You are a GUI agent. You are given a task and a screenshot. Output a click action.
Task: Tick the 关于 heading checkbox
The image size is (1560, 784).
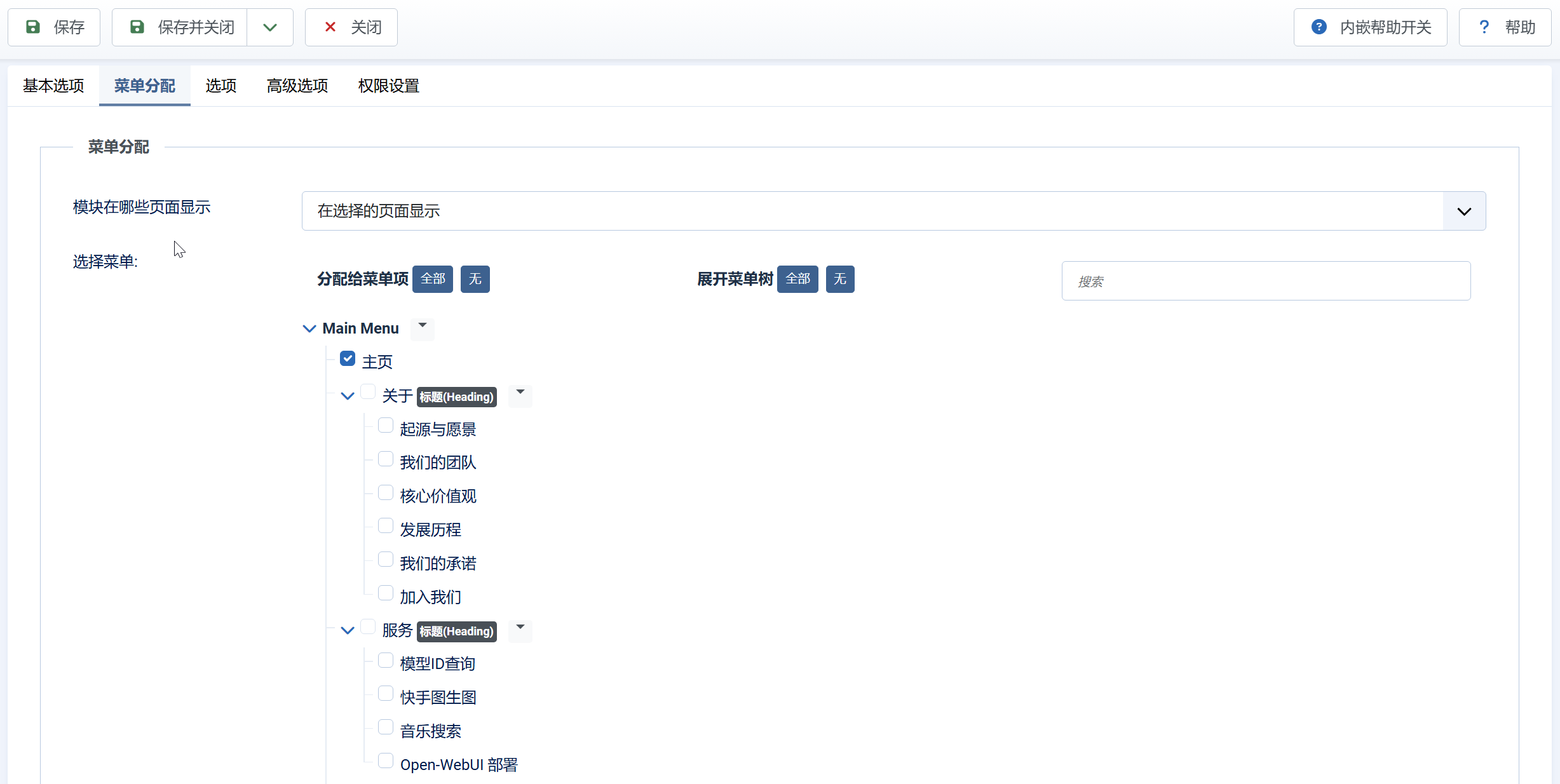pyautogui.click(x=368, y=392)
